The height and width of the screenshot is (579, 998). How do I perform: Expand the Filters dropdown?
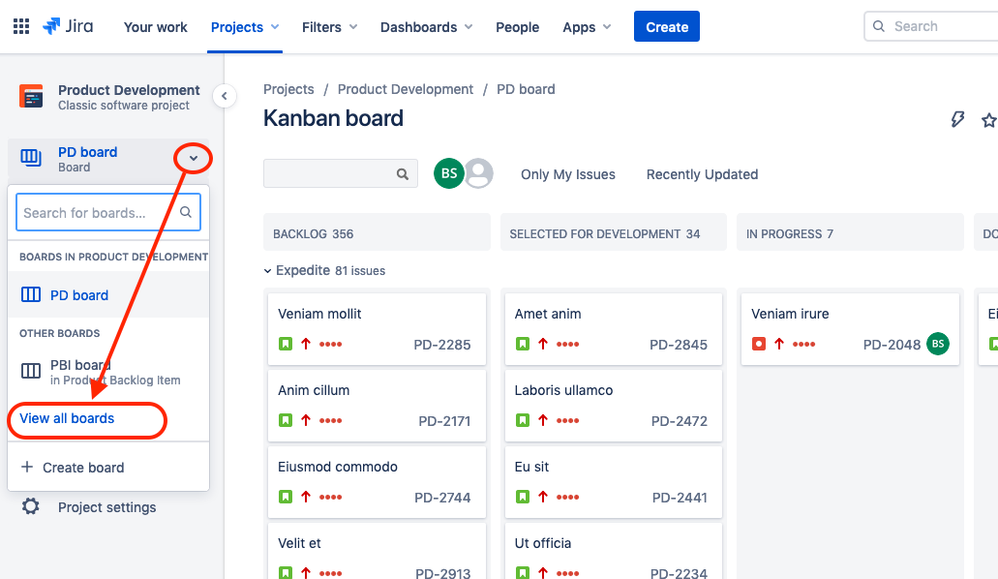tap(330, 27)
